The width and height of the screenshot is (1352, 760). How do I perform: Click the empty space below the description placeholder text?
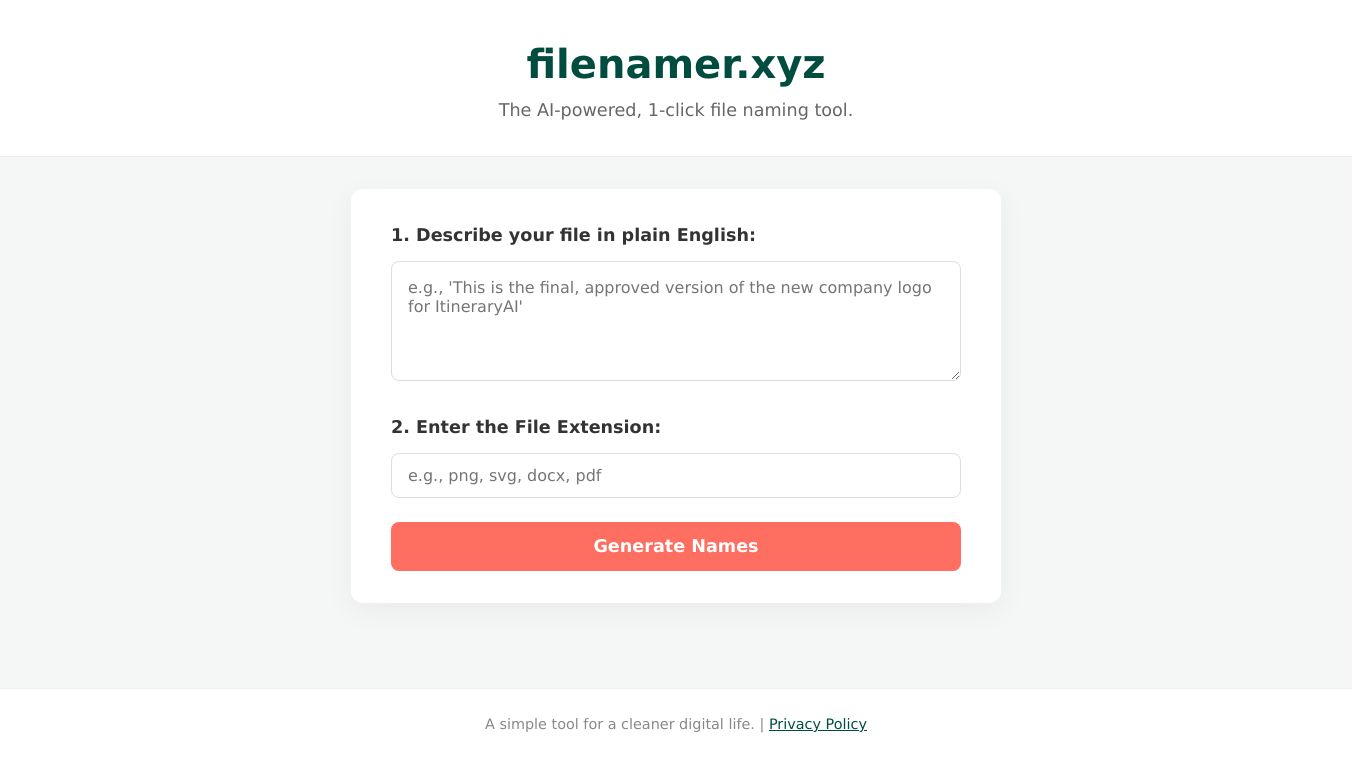click(x=675, y=350)
